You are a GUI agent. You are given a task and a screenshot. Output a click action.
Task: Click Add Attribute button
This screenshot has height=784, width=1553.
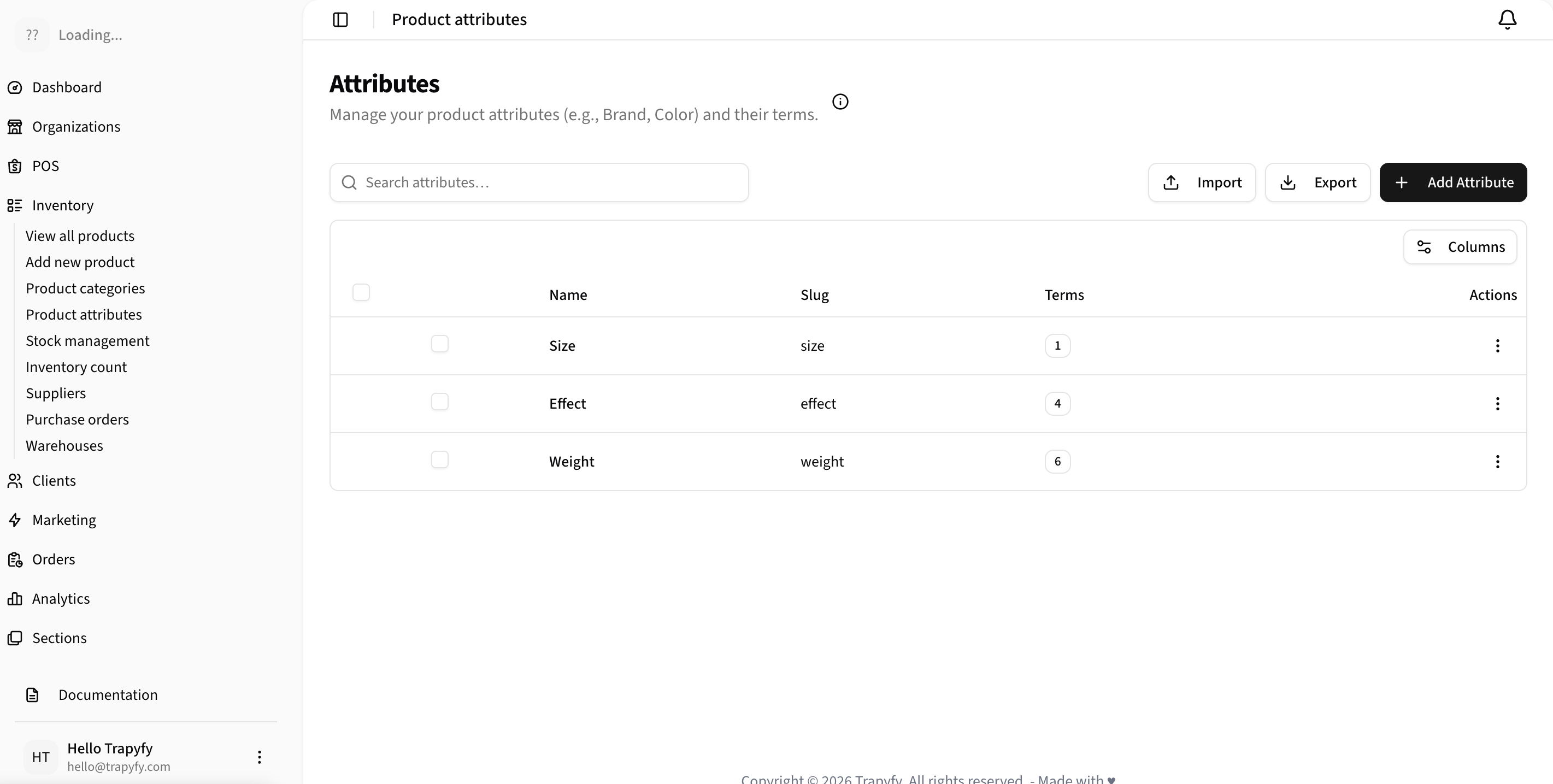1453,182
